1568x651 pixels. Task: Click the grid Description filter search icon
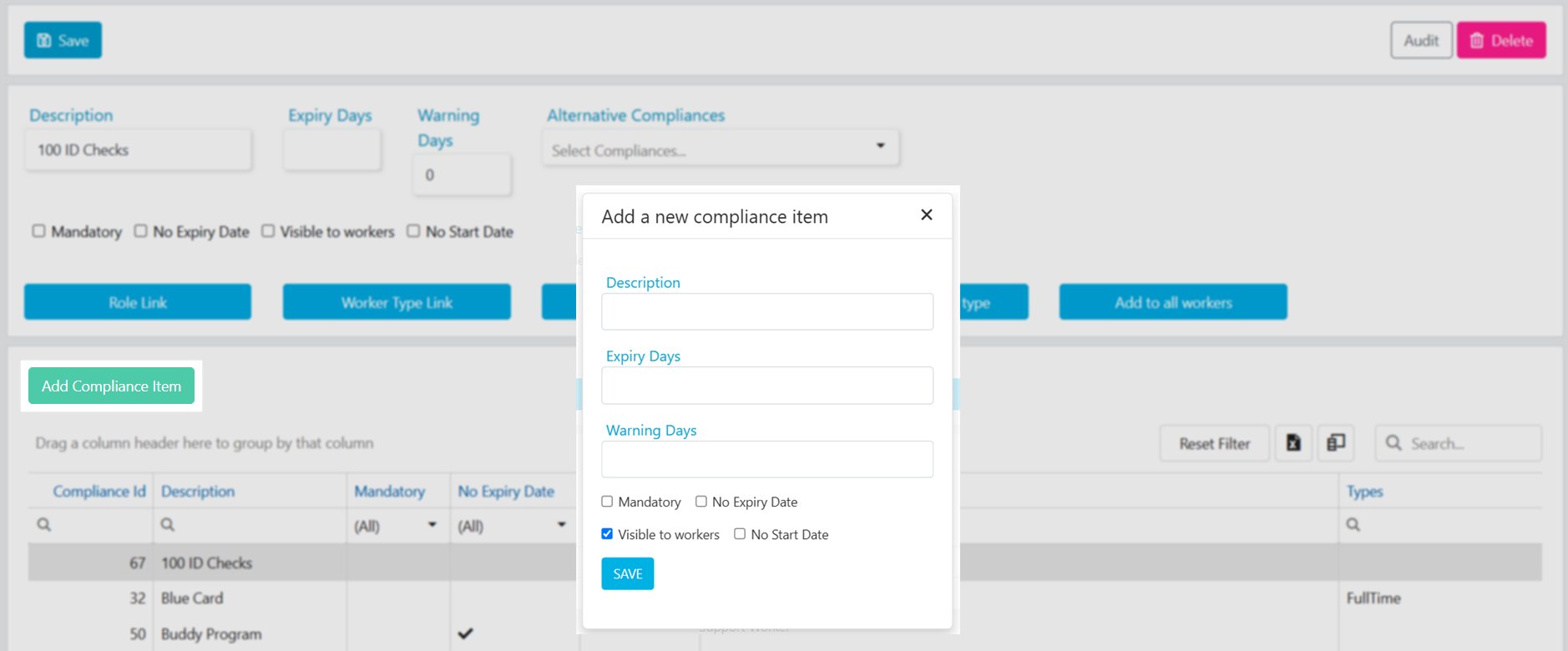[x=168, y=524]
